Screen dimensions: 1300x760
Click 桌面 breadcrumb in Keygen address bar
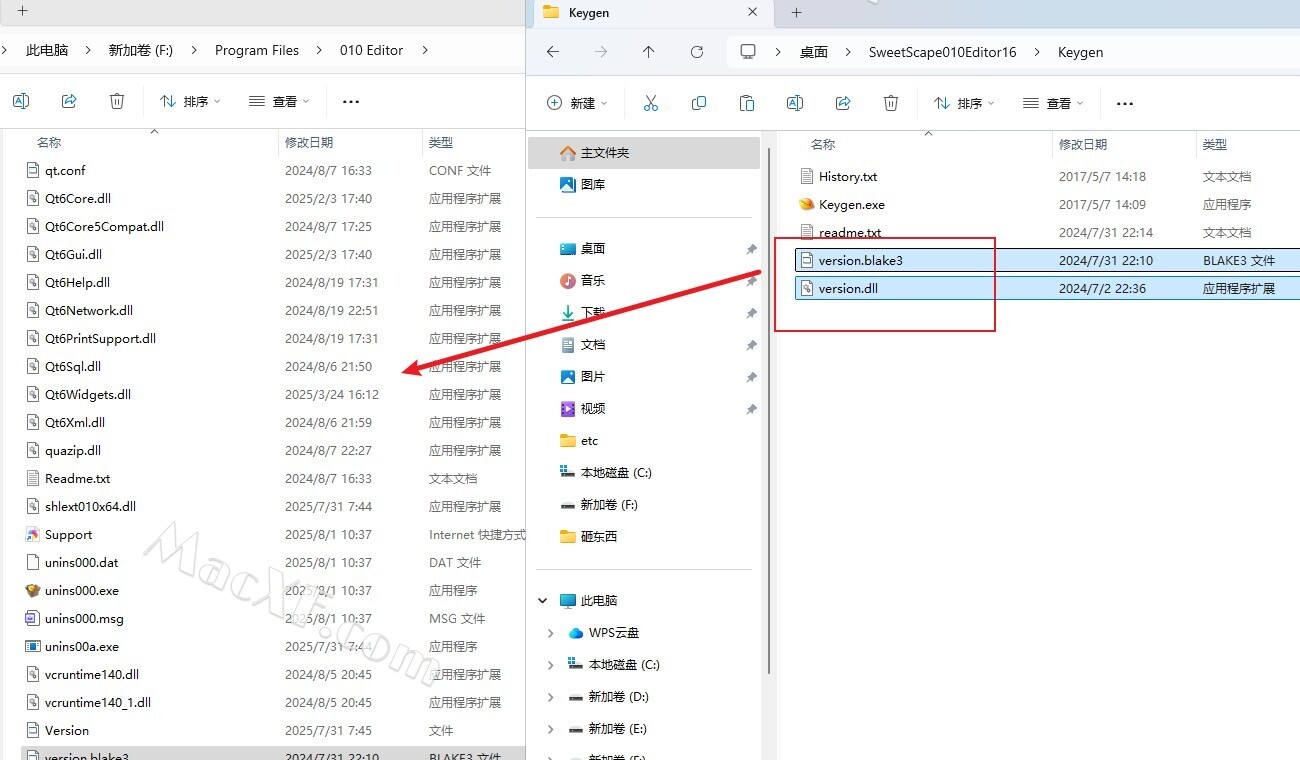[x=814, y=52]
